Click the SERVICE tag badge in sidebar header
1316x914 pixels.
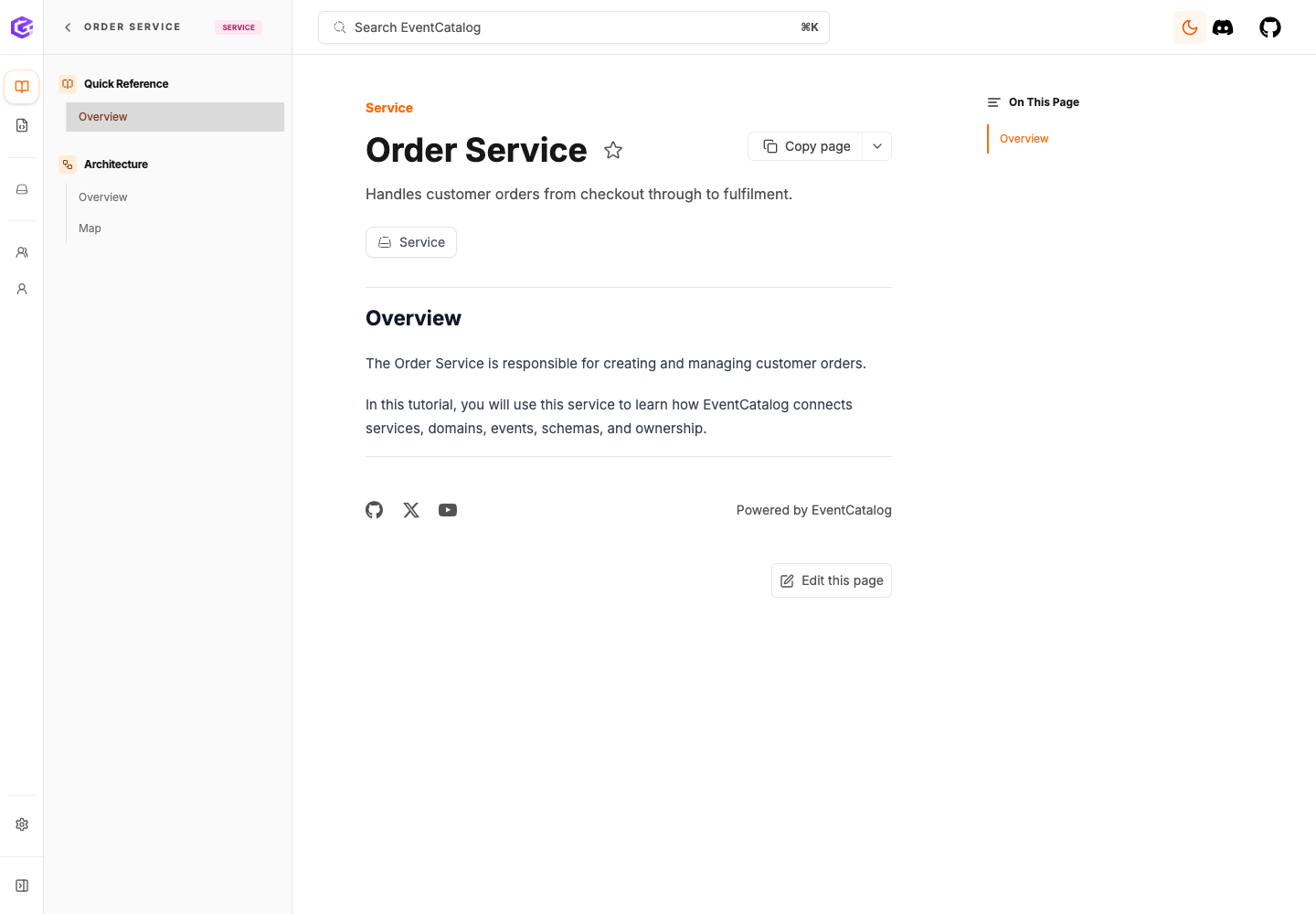point(239,27)
